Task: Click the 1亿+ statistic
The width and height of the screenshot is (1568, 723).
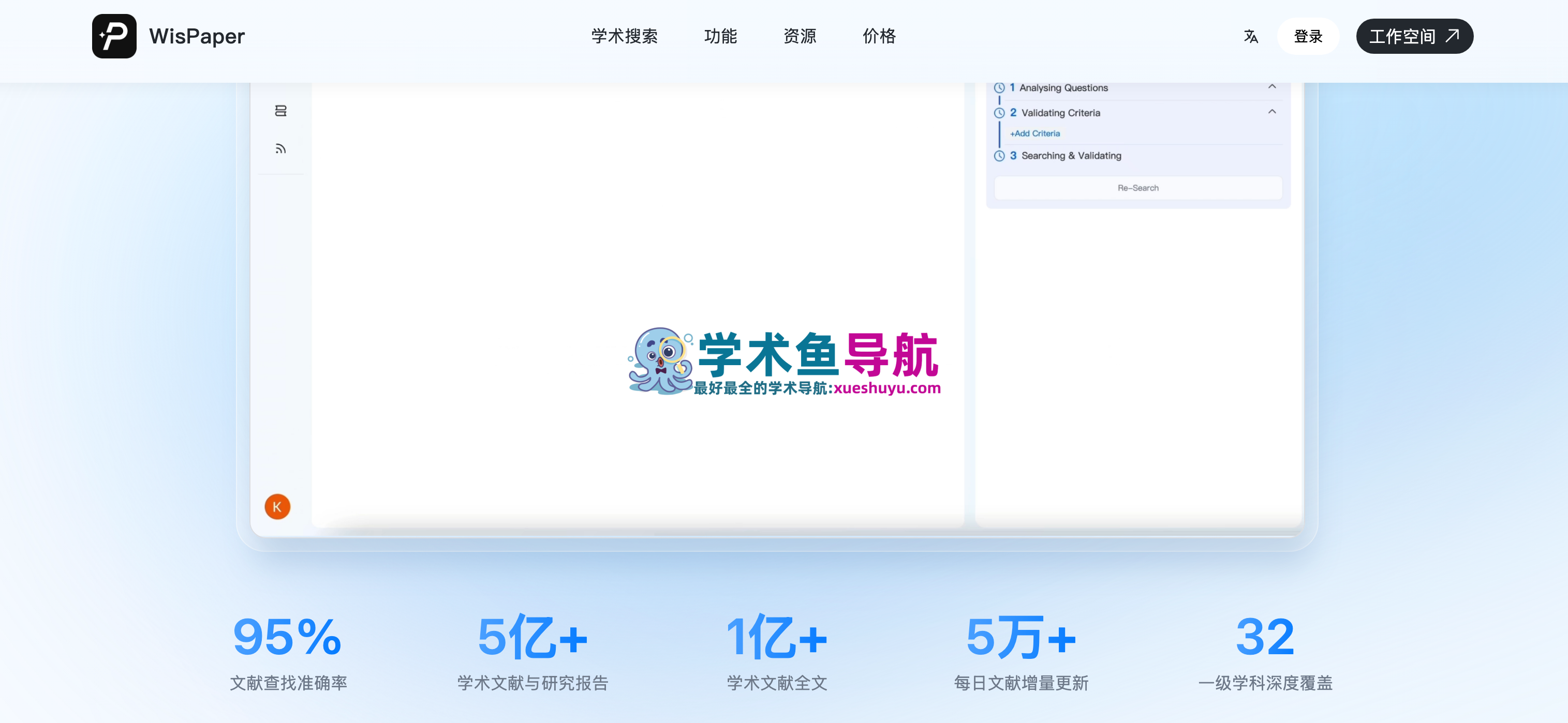Action: point(776,637)
